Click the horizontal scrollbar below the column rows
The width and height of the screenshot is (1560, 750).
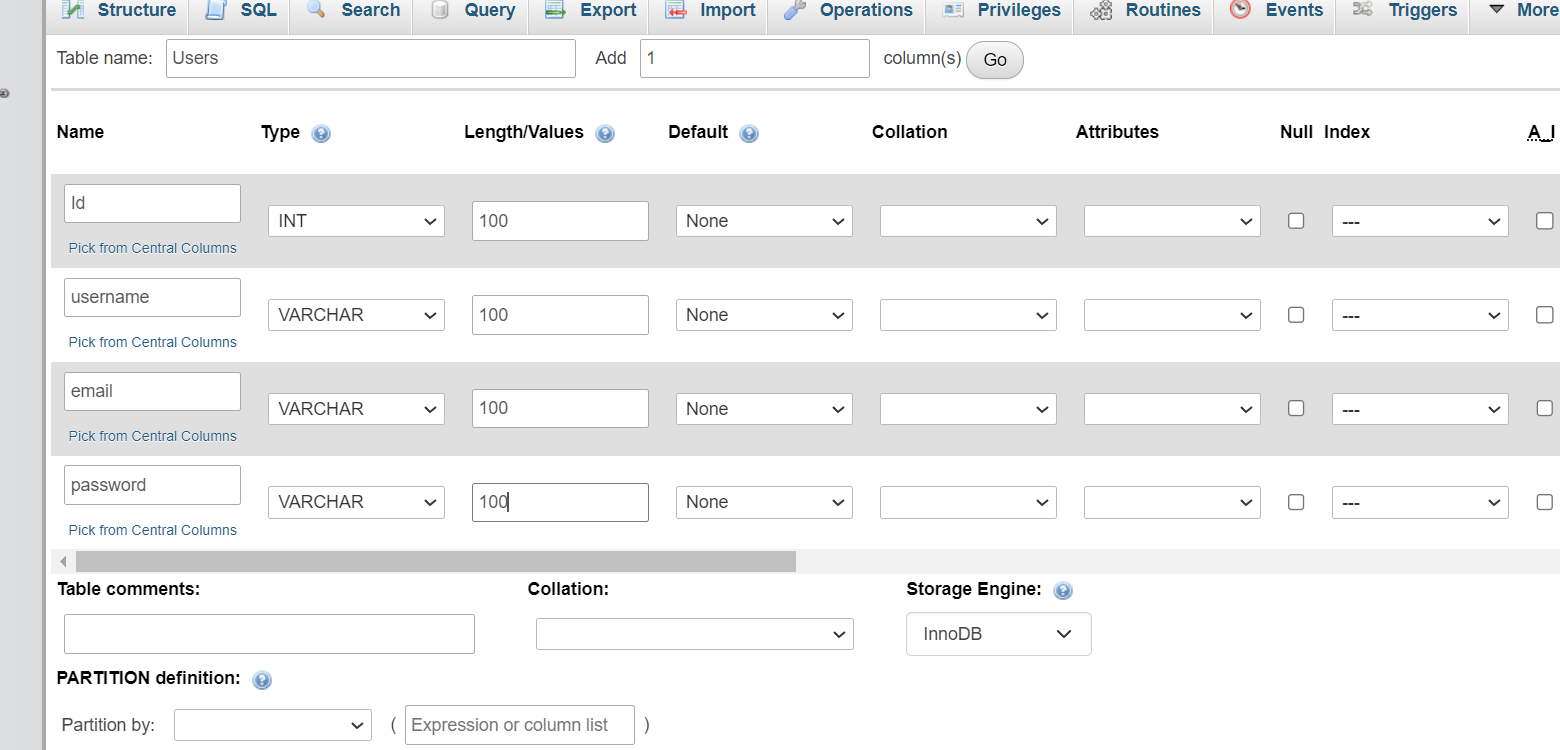point(435,562)
